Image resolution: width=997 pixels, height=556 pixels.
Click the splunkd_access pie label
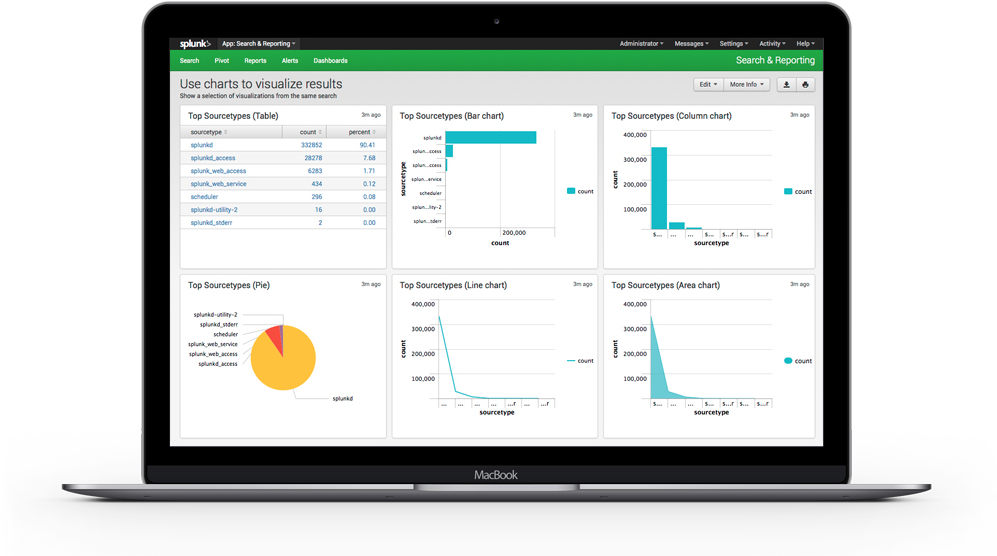[217, 364]
